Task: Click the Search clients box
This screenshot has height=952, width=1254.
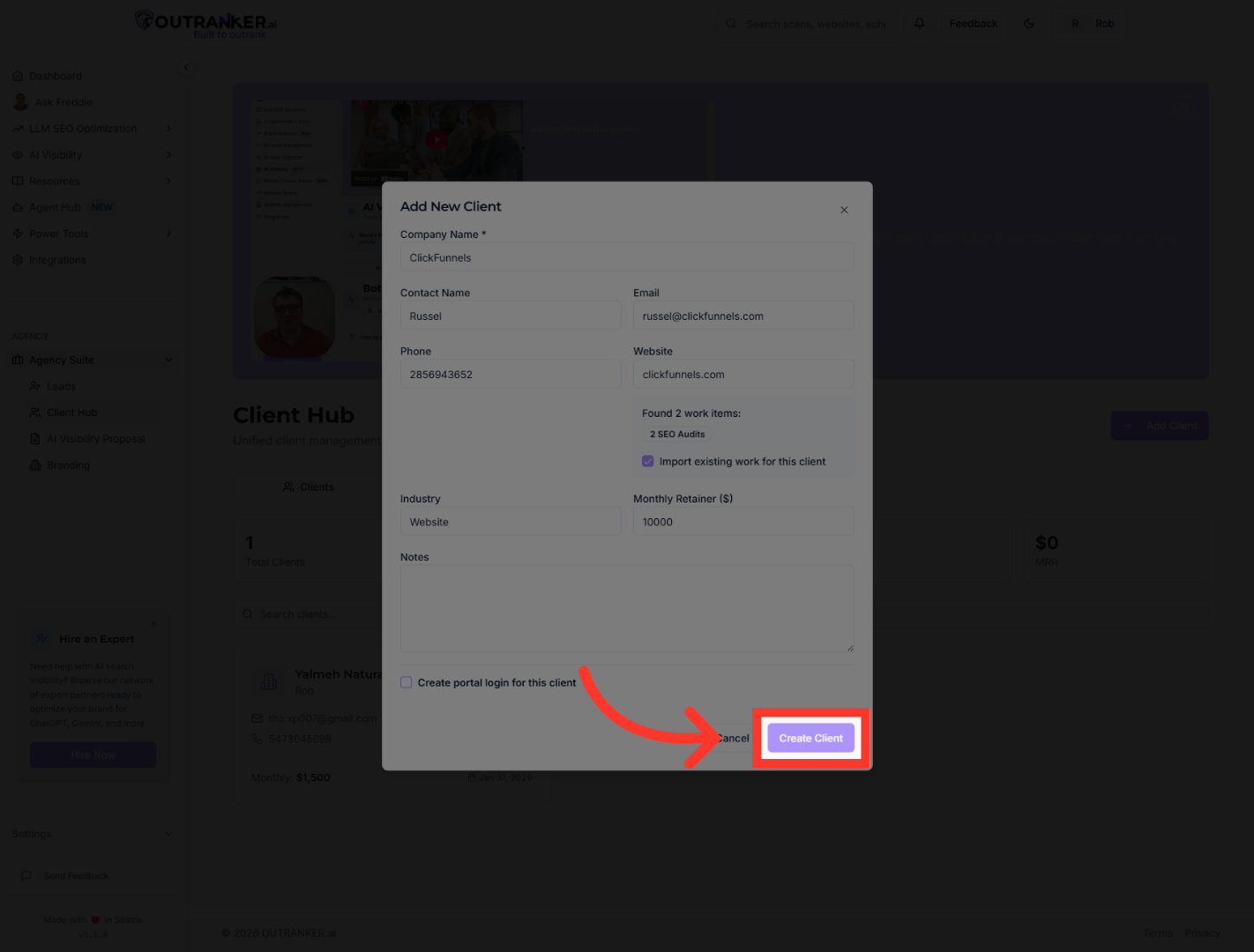Action: [x=309, y=614]
